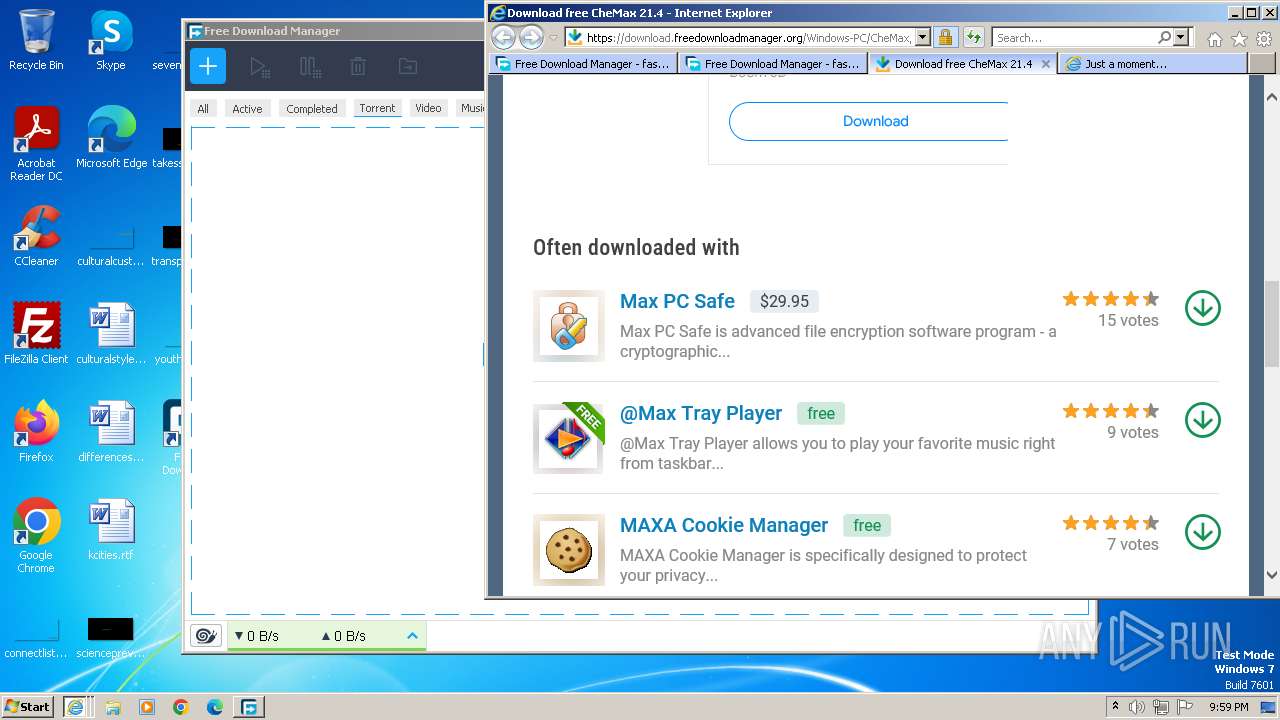Select the Active filter tab

point(247,108)
